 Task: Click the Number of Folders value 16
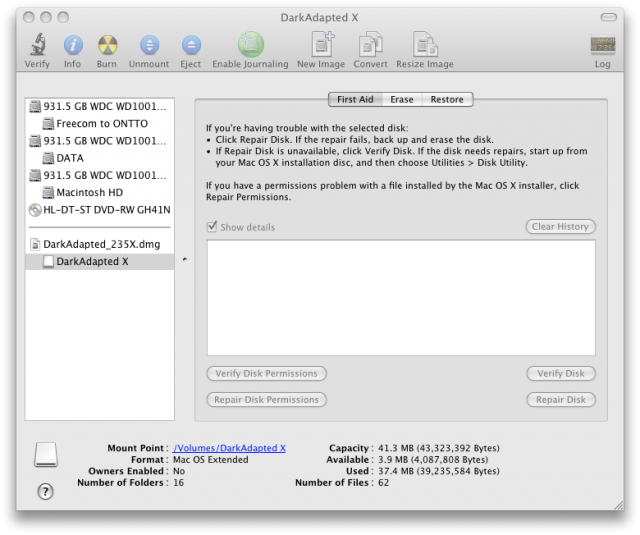coord(178,483)
